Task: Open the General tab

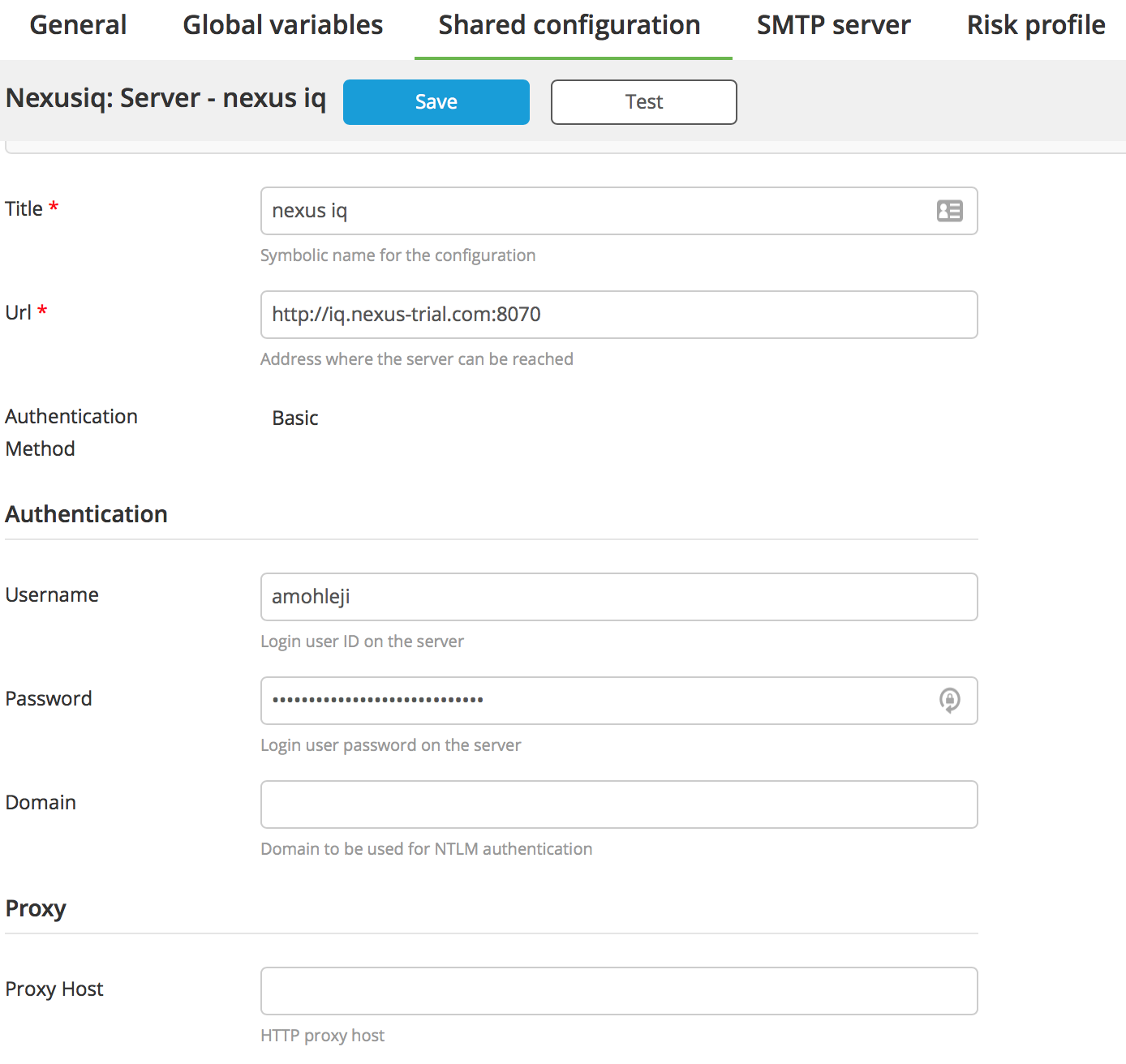Action: (78, 25)
